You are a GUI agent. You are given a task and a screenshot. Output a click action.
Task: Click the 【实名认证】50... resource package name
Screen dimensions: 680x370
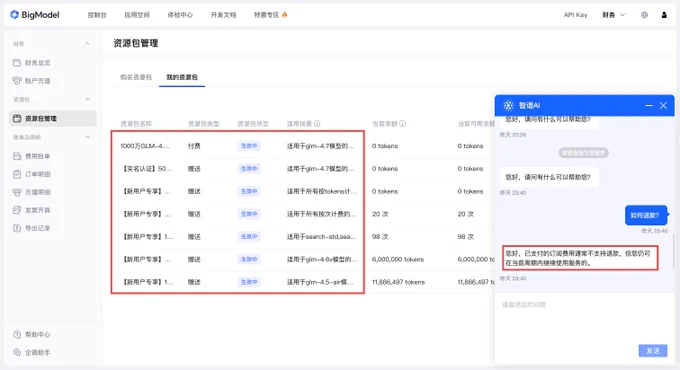pos(147,168)
